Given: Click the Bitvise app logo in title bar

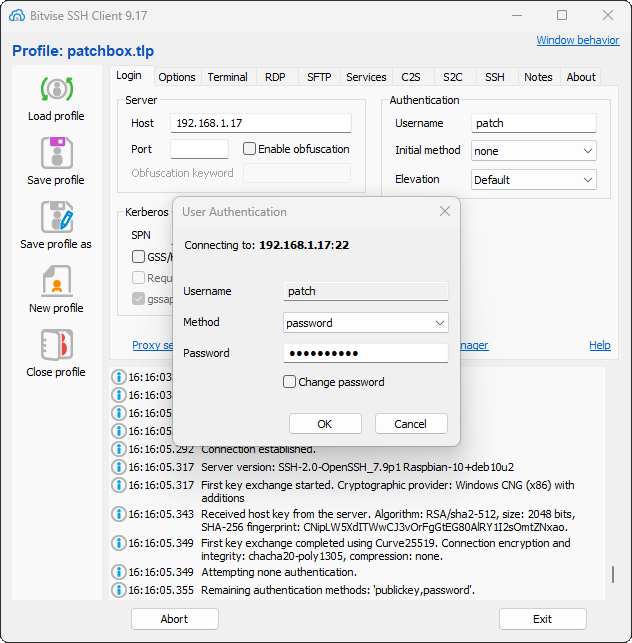Looking at the screenshot, I should tap(17, 16).
